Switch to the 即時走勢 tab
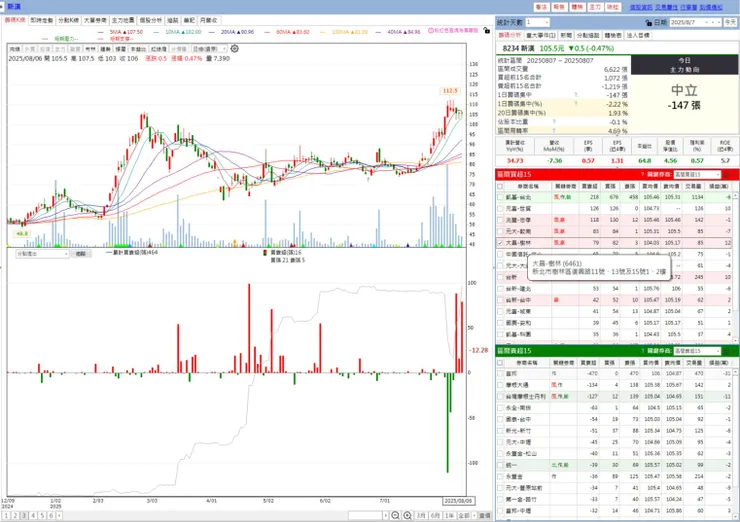This screenshot has width=740, height=522. click(42, 20)
